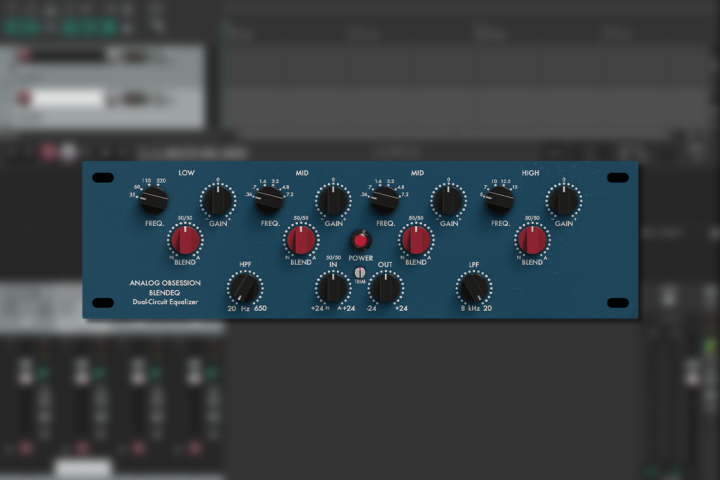This screenshot has height=480, width=720.
Task: Click the Dual-Circuit Equalizer subtitle
Action: click(x=165, y=302)
